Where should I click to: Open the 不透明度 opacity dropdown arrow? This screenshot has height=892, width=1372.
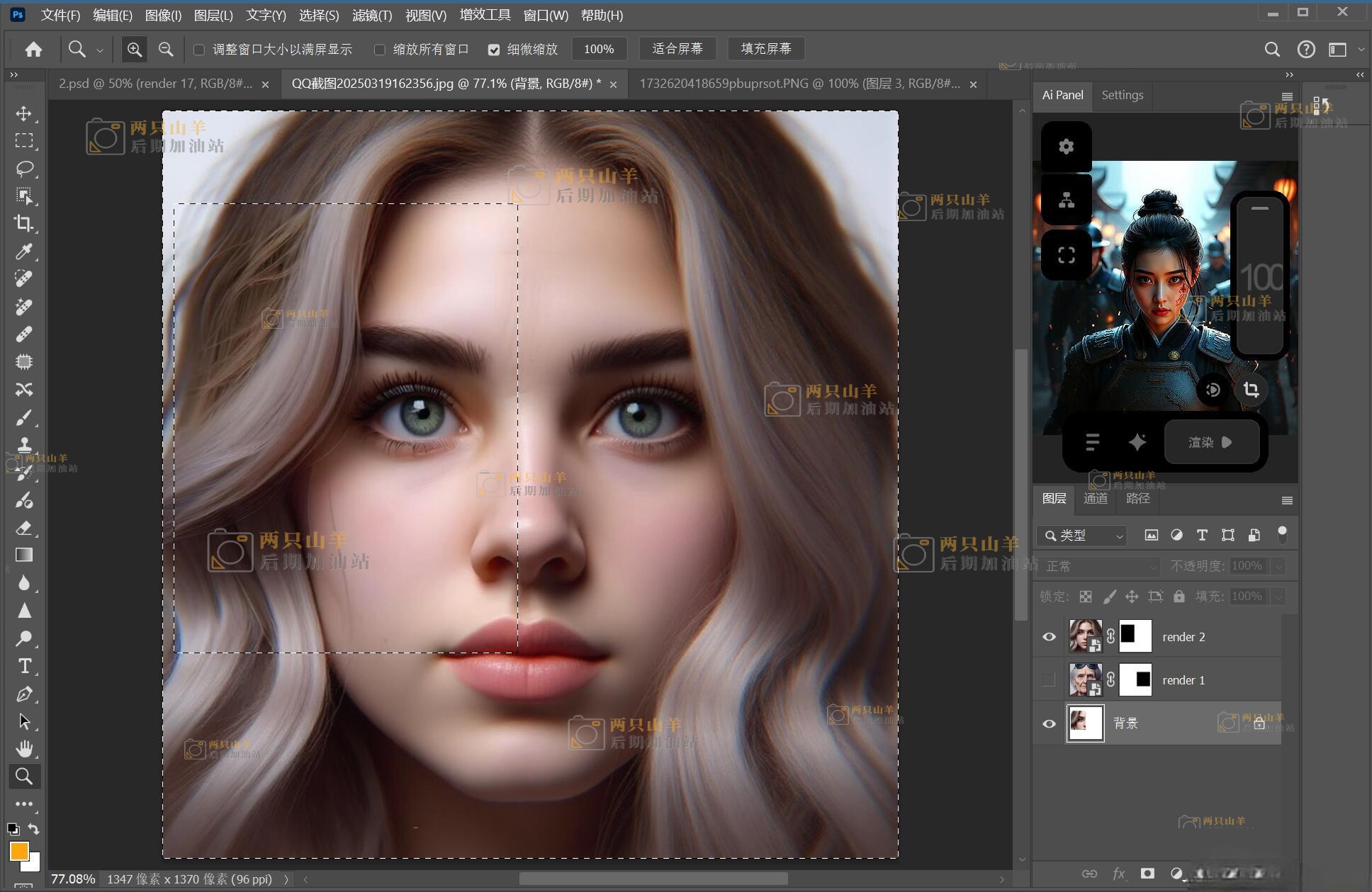tap(1278, 566)
